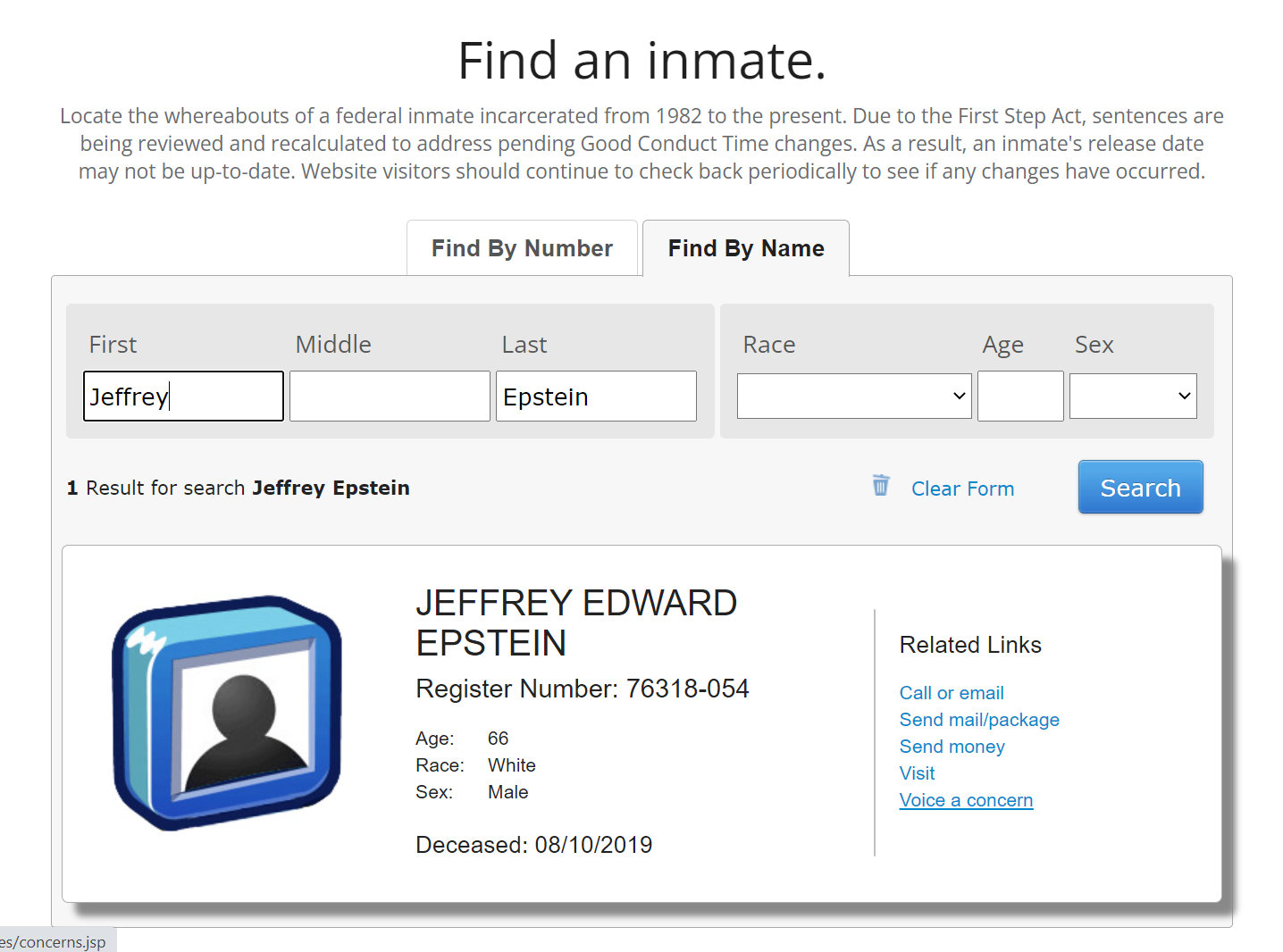Follow the Visit link
1283x952 pixels.
tap(918, 773)
